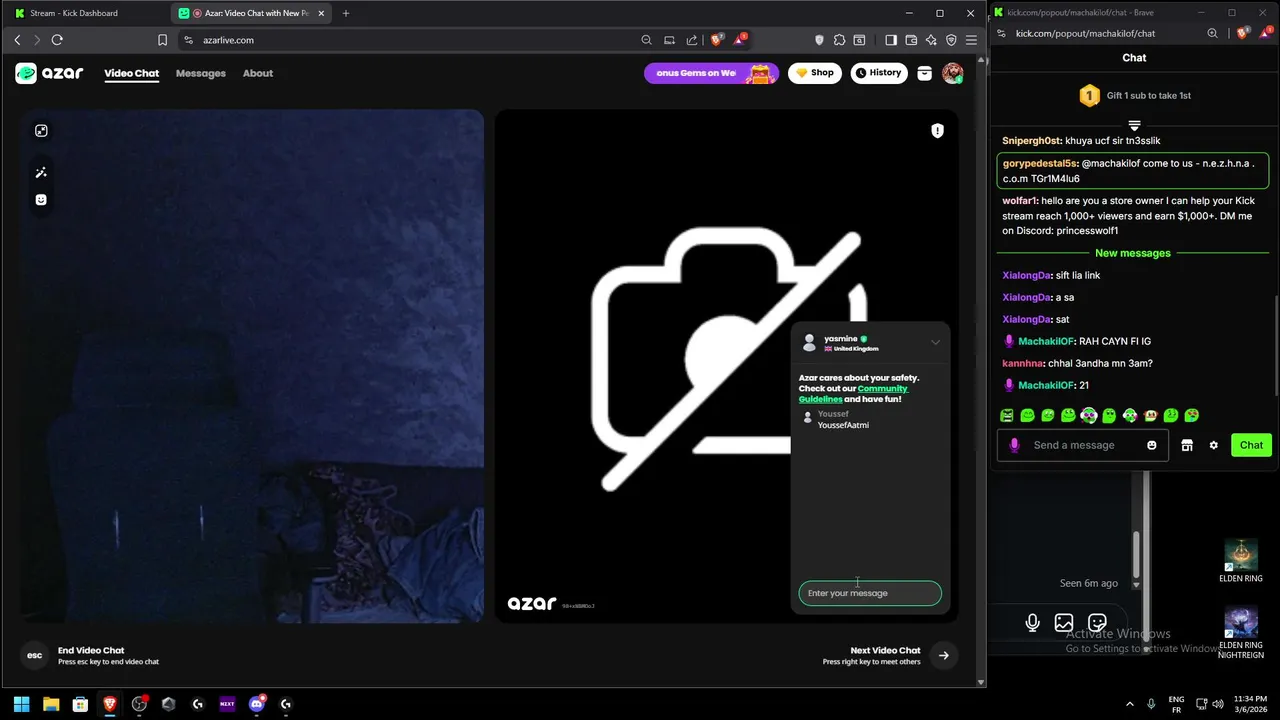Viewport: 1280px width, 720px height.
Task: Click the image attachment icon below the chat window
Action: tap(1064, 623)
